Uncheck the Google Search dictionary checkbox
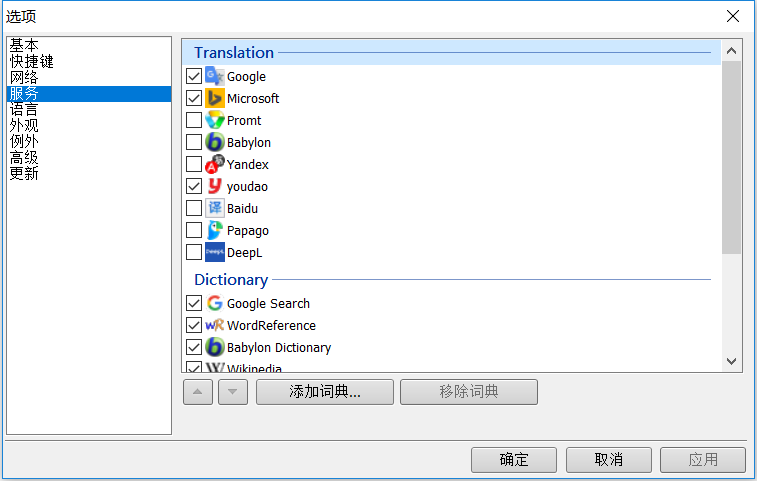The image size is (757, 481). (x=194, y=303)
